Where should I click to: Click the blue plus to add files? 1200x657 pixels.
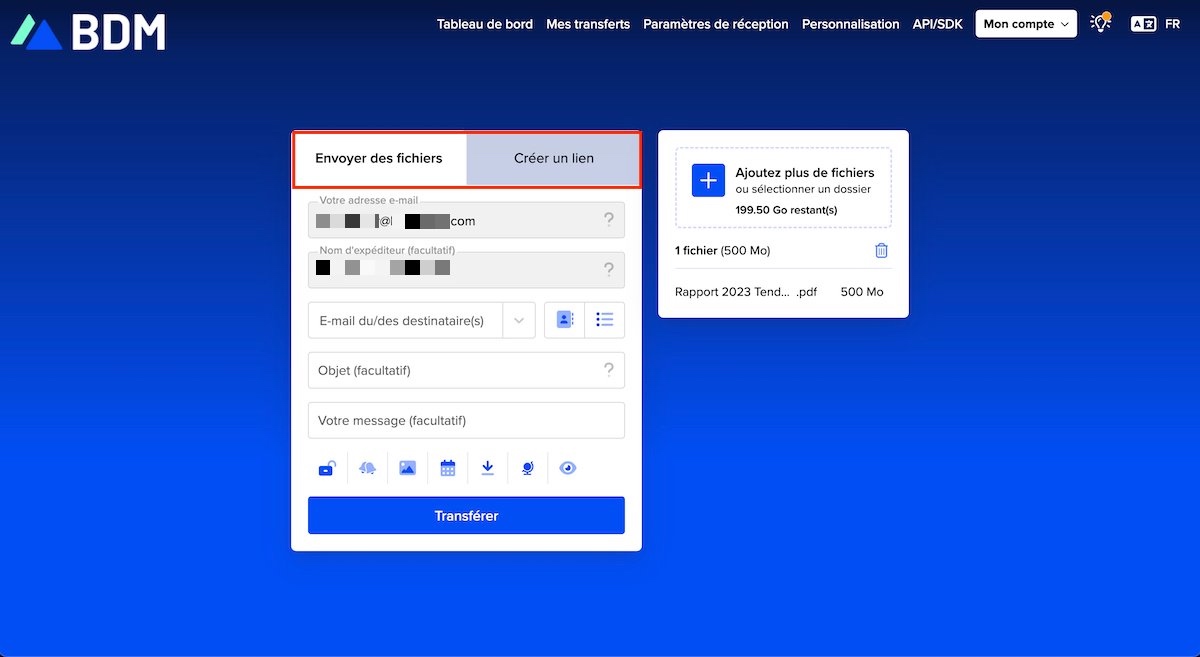tap(708, 181)
